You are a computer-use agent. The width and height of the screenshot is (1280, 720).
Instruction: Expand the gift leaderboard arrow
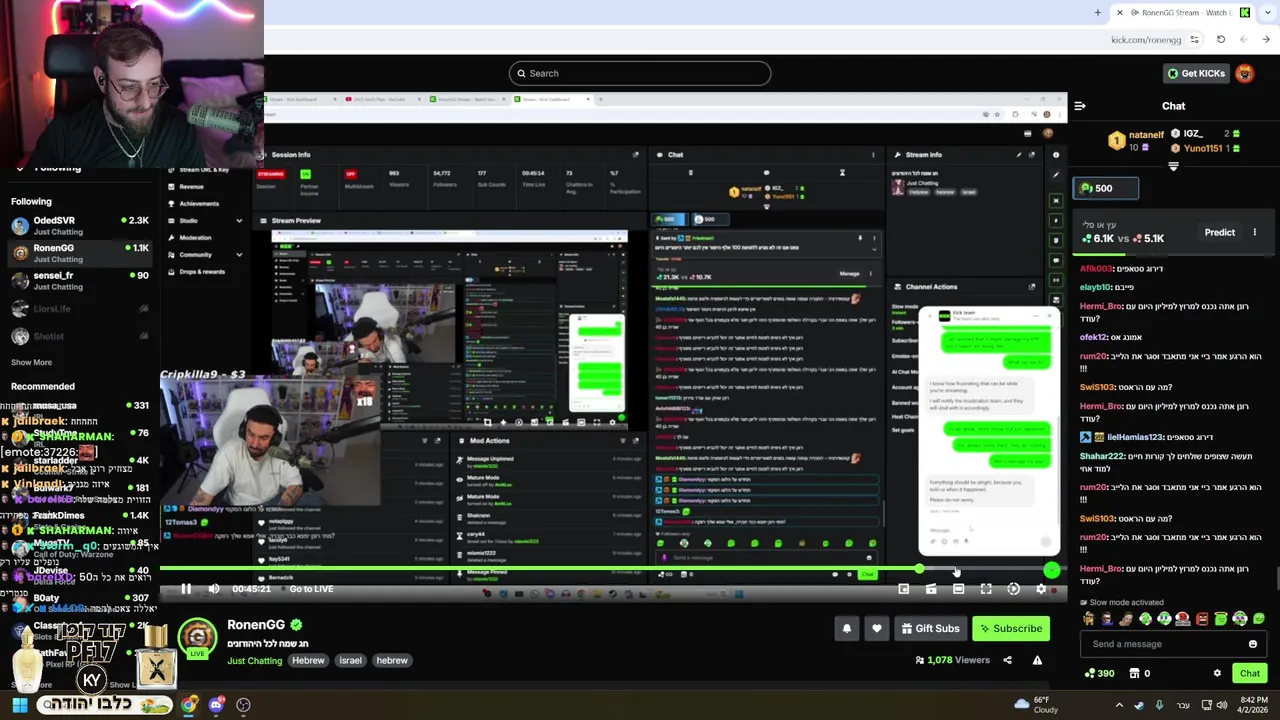1173,167
